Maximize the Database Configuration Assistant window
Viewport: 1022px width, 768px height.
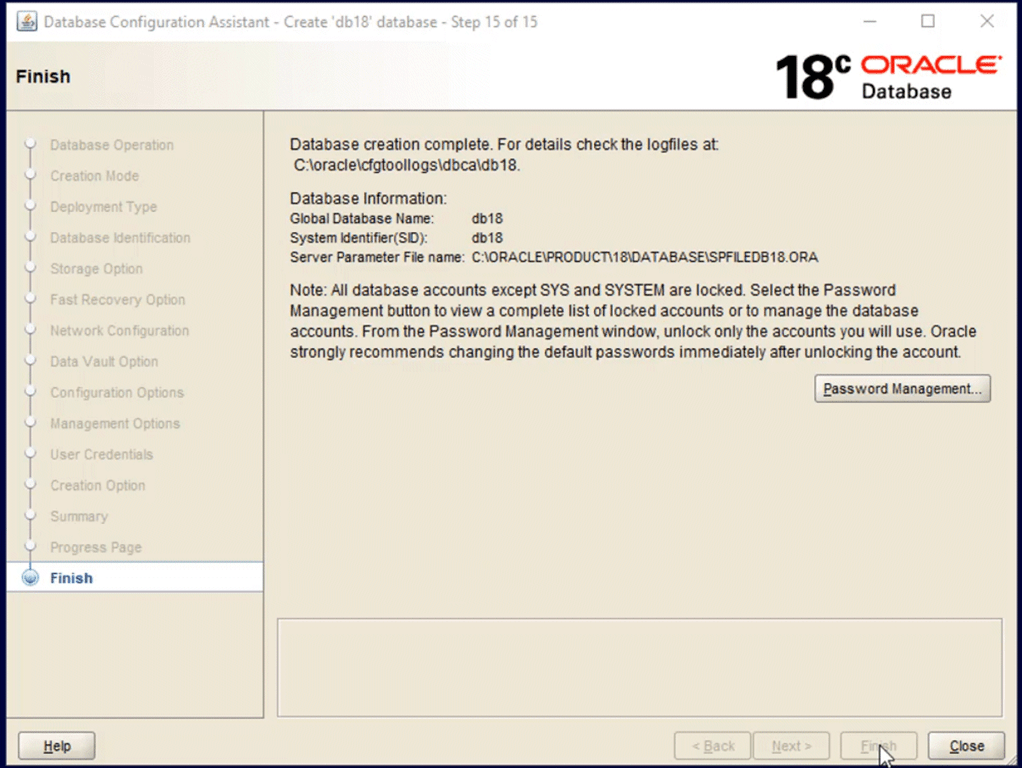tap(927, 22)
